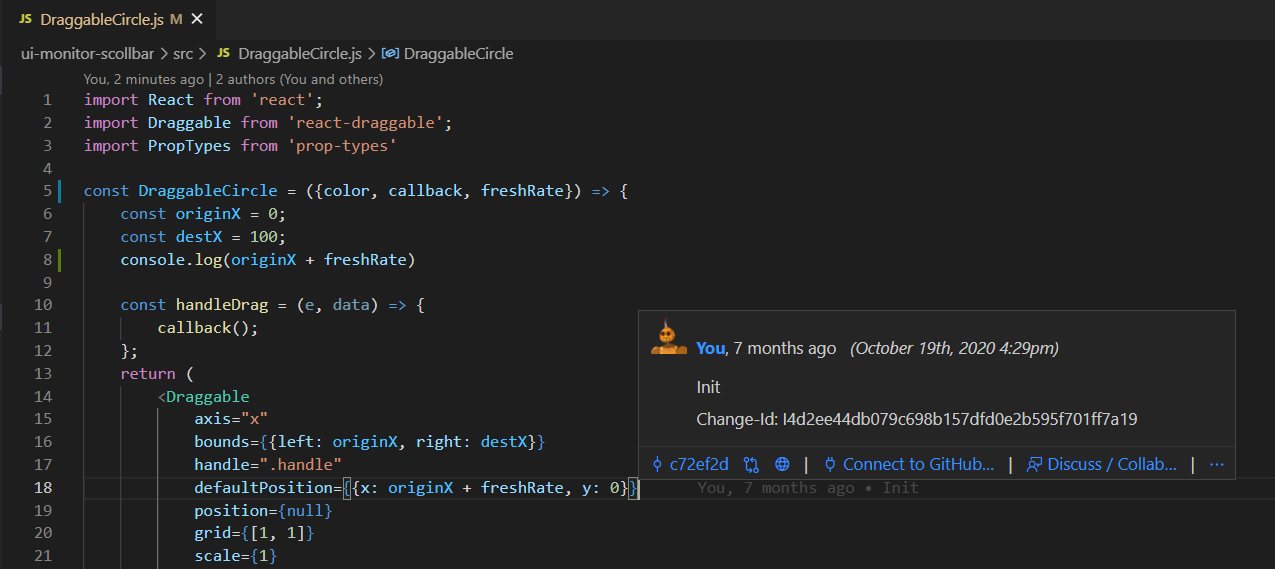Select the DraggableCircle.js tab
This screenshot has height=569, width=1275.
point(108,19)
